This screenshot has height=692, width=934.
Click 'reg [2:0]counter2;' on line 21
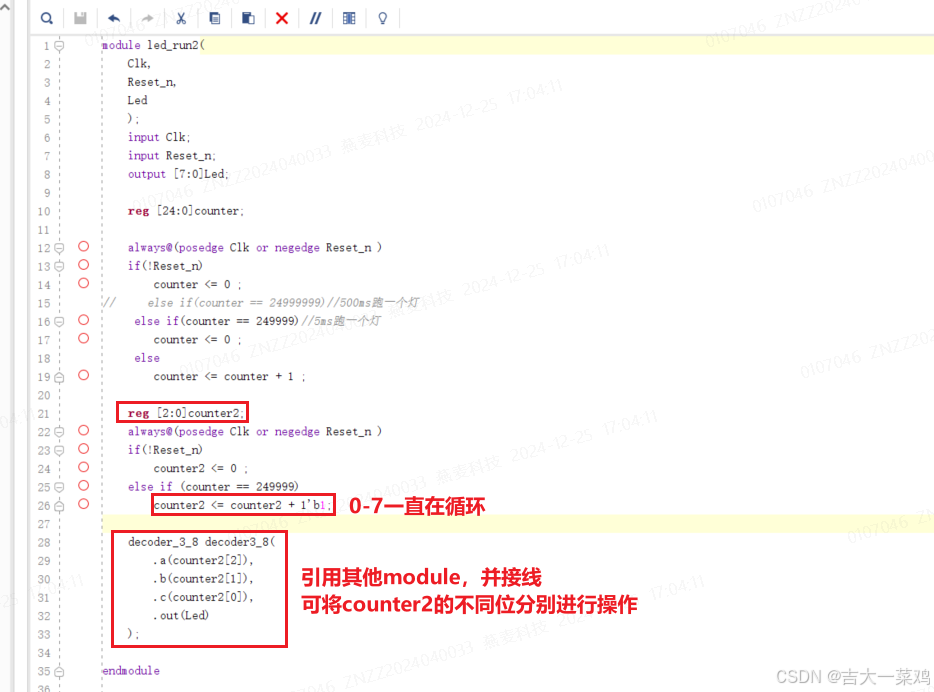(186, 413)
